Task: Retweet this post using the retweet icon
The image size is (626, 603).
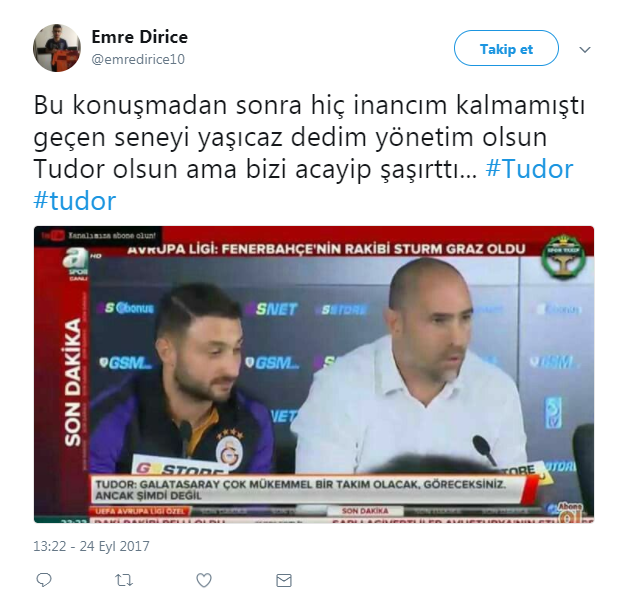Action: coord(124,580)
